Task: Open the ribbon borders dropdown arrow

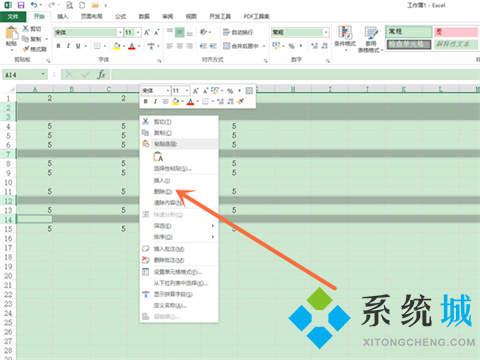Action: pos(105,46)
